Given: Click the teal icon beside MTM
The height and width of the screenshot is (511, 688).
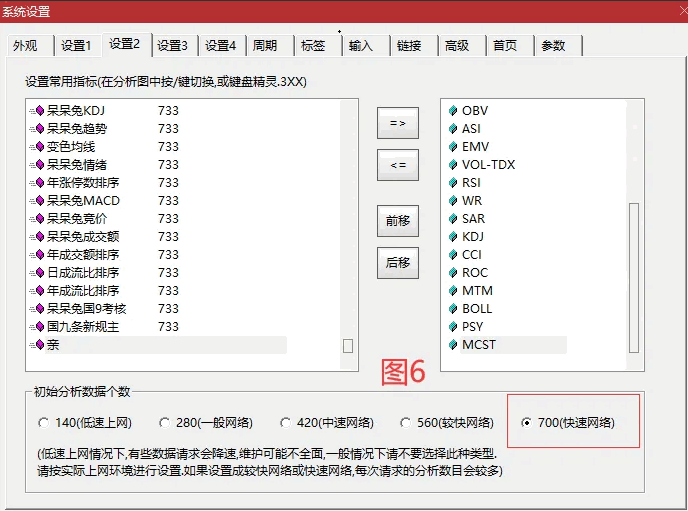Looking at the screenshot, I should pyautogui.click(x=453, y=290).
